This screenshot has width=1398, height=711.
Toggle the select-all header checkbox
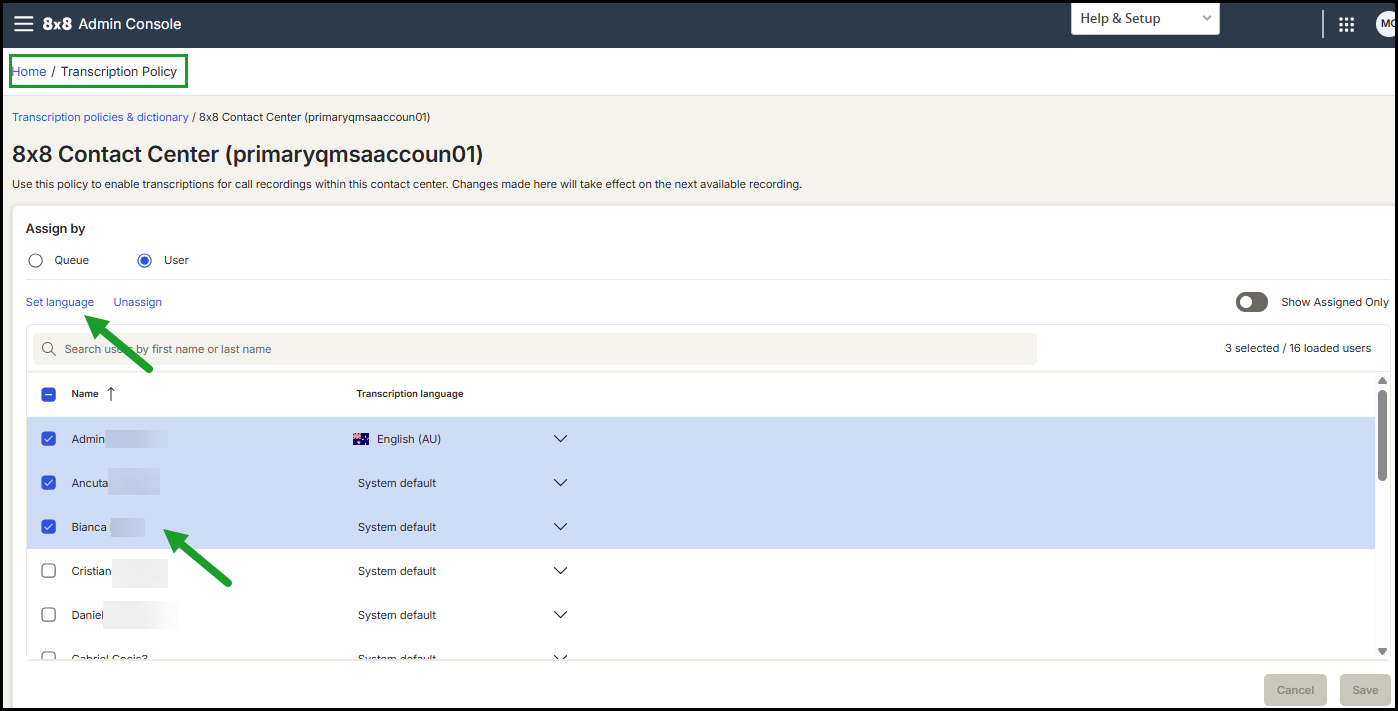[48, 394]
